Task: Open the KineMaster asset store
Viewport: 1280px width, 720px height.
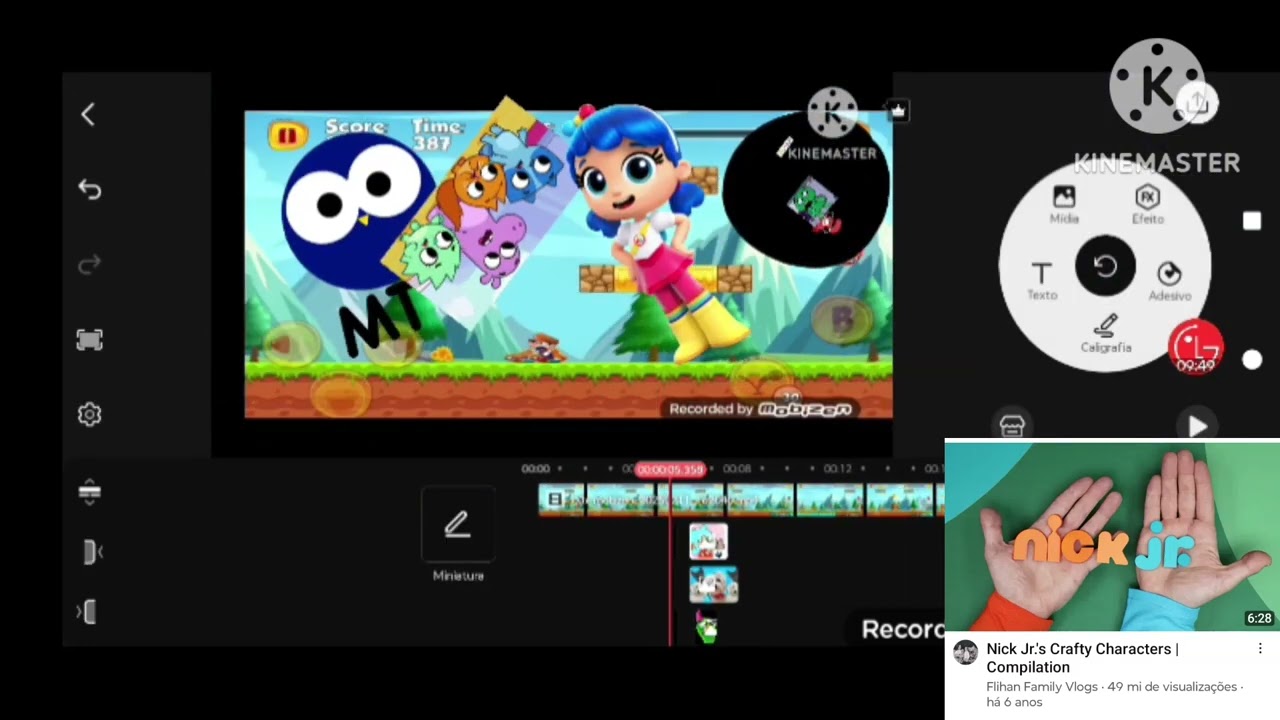Action: coord(1012,426)
